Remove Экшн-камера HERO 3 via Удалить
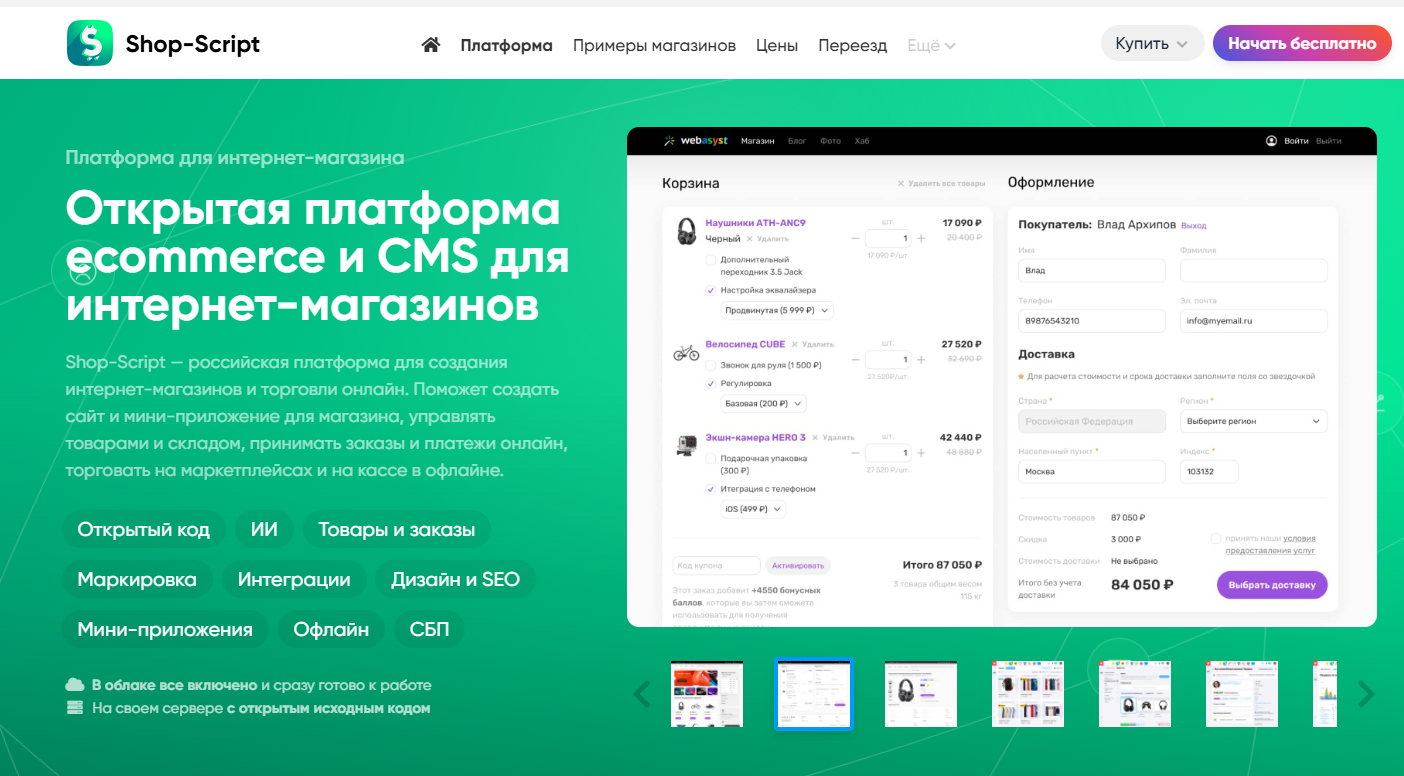The width and height of the screenshot is (1404, 776). click(x=833, y=437)
